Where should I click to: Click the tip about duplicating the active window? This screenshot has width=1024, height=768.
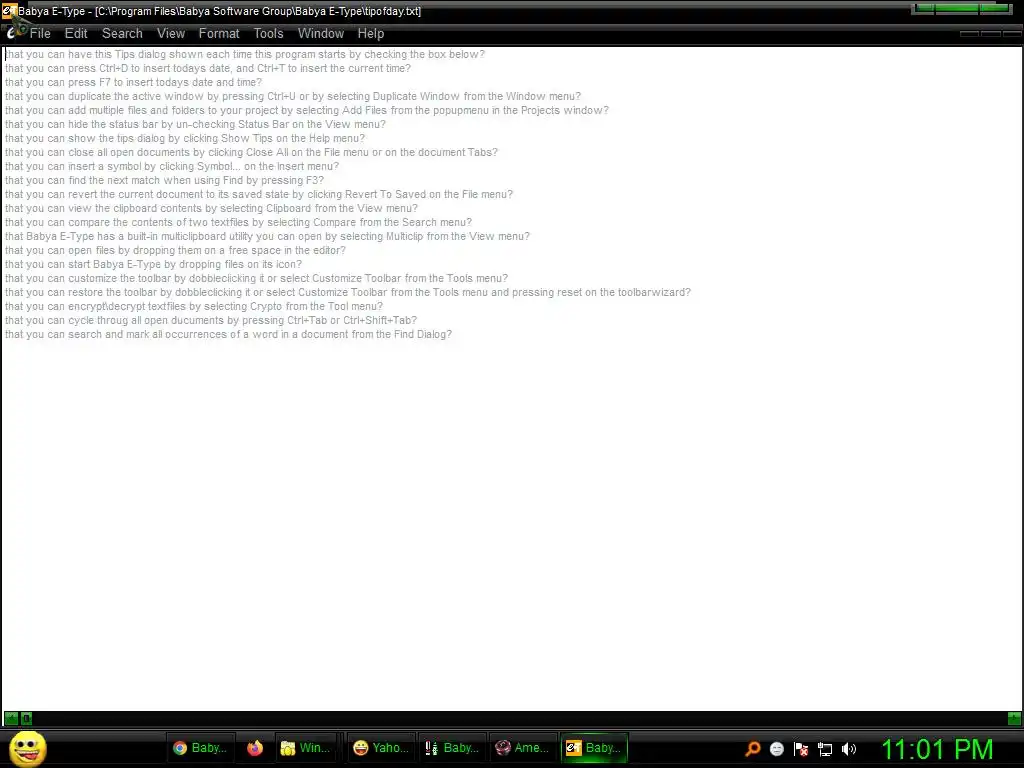(293, 96)
